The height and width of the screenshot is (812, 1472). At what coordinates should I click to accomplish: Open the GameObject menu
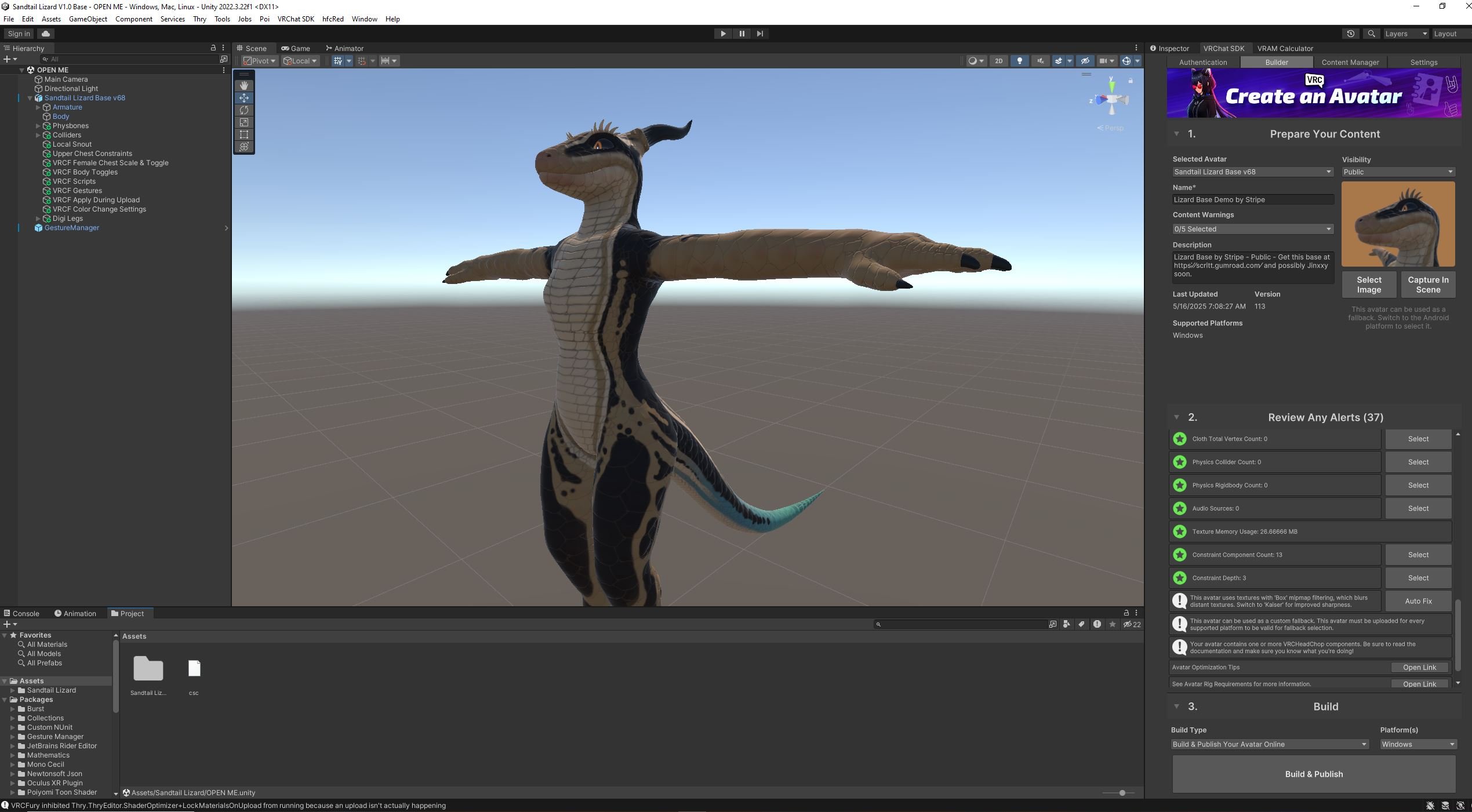coord(88,19)
